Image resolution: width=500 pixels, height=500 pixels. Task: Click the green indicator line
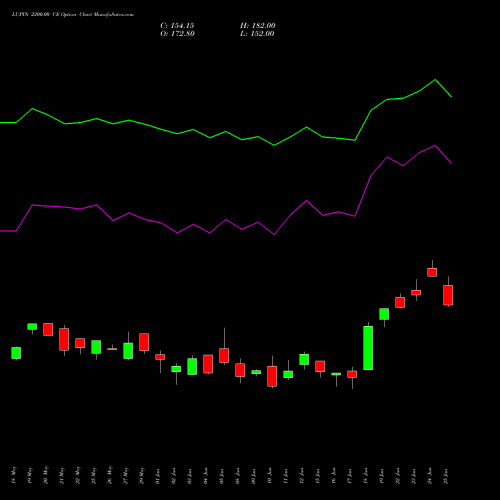226,132
